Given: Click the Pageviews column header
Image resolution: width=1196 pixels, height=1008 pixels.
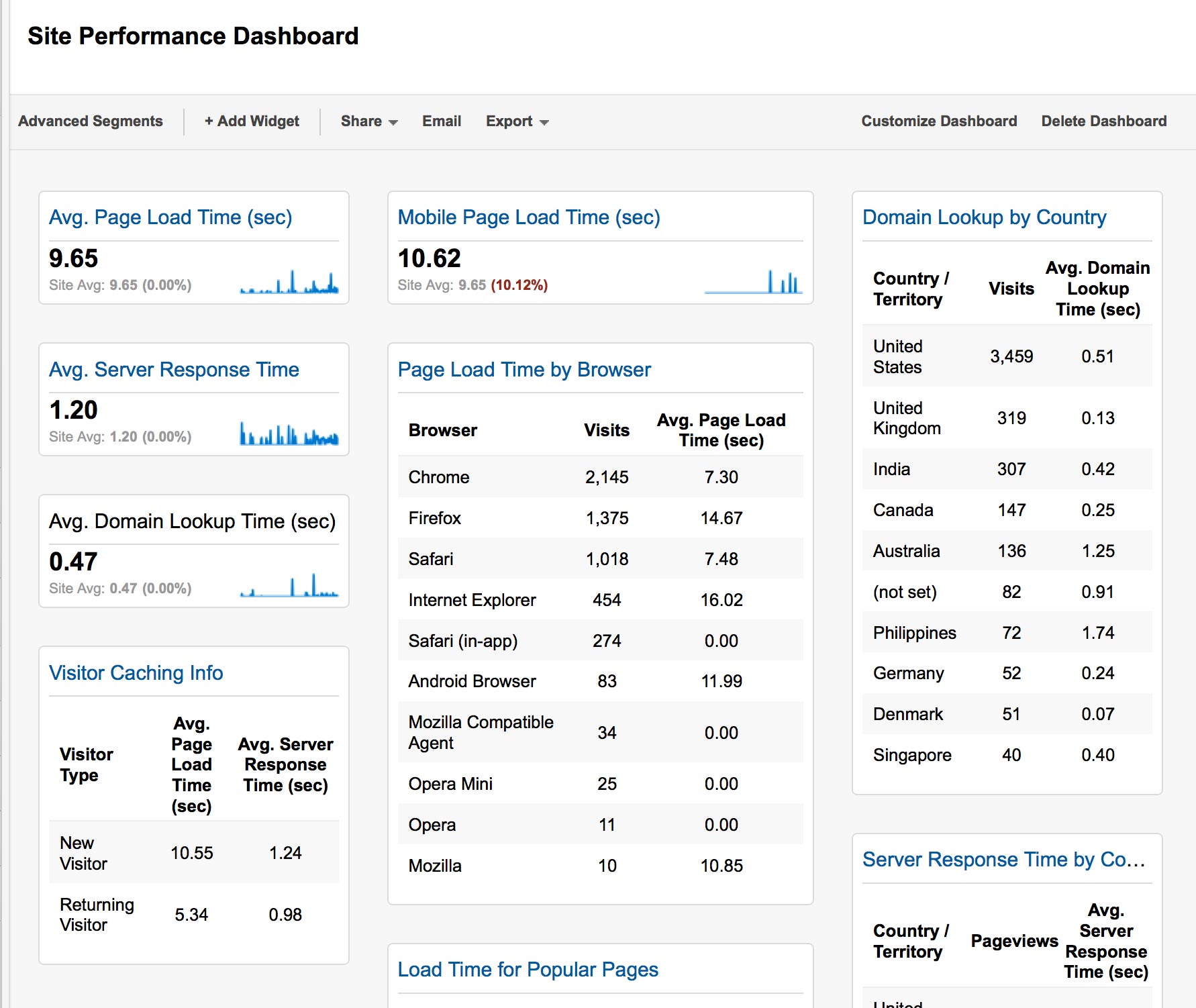Looking at the screenshot, I should click(x=1014, y=941).
